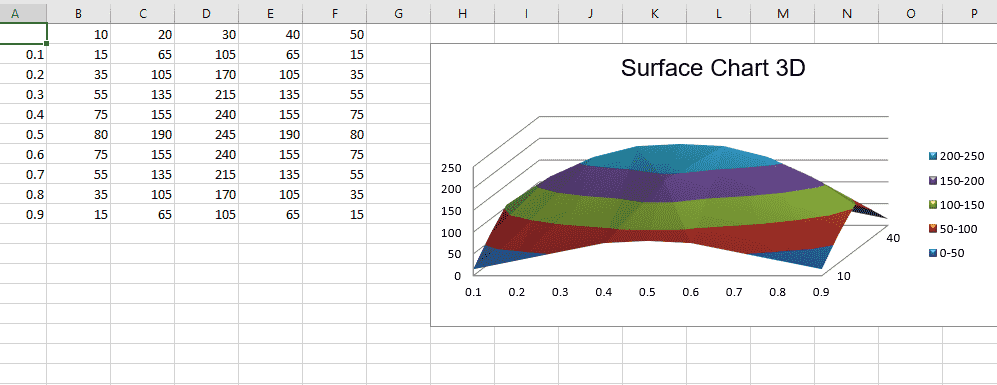Click cell 170 in the 0.8 row
The height and width of the screenshot is (385, 997).
[x=206, y=195]
